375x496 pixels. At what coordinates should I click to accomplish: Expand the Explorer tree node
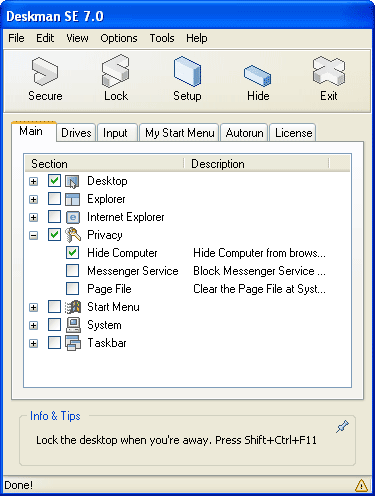[33, 200]
